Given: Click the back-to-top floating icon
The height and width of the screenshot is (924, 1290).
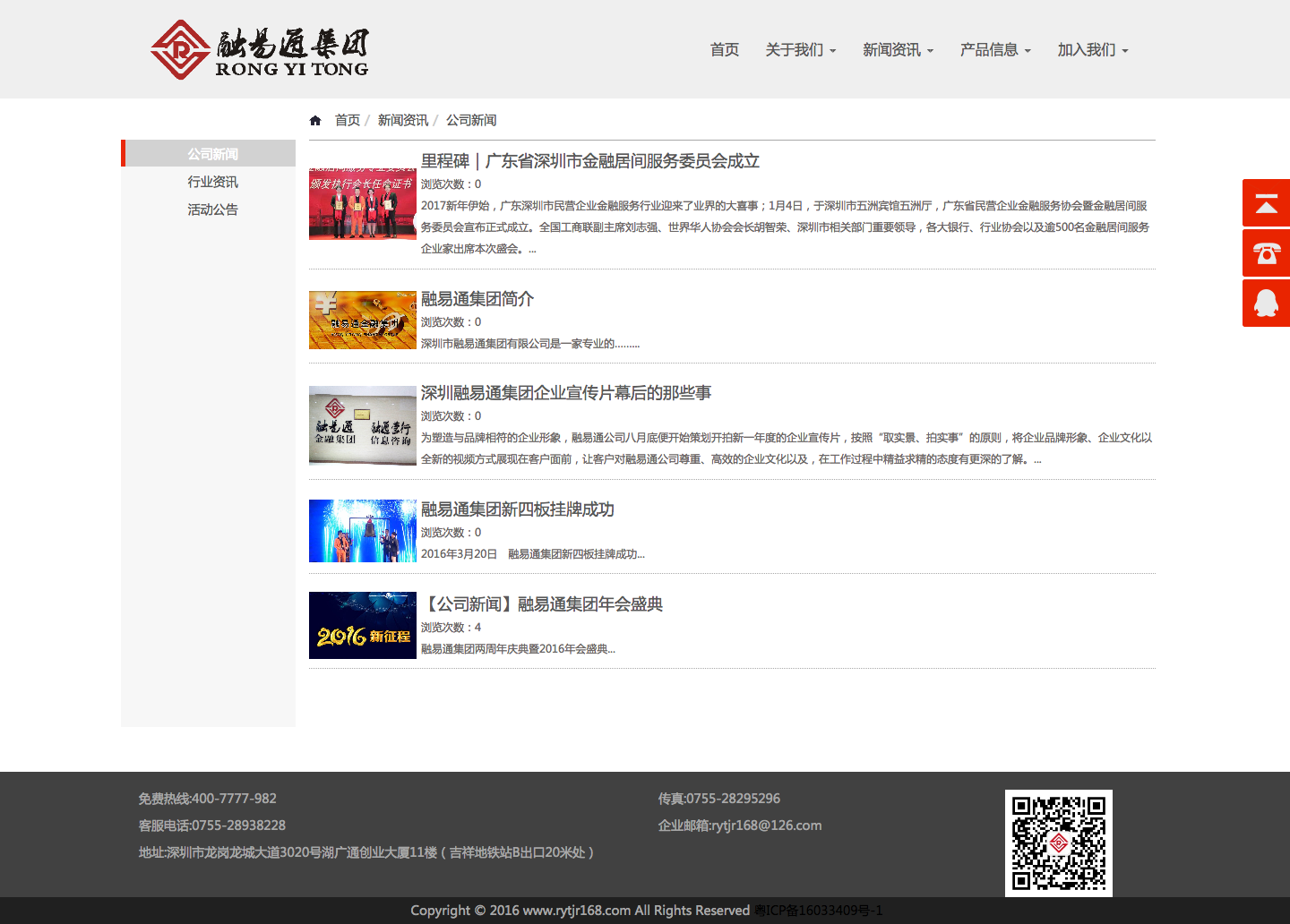Looking at the screenshot, I should point(1266,202).
